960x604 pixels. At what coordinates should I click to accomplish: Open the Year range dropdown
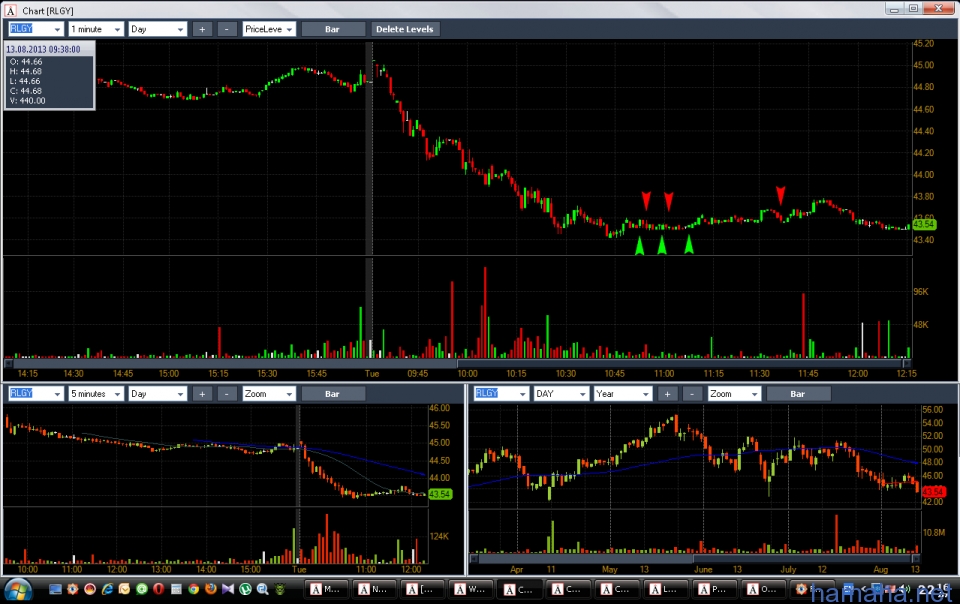click(x=645, y=394)
